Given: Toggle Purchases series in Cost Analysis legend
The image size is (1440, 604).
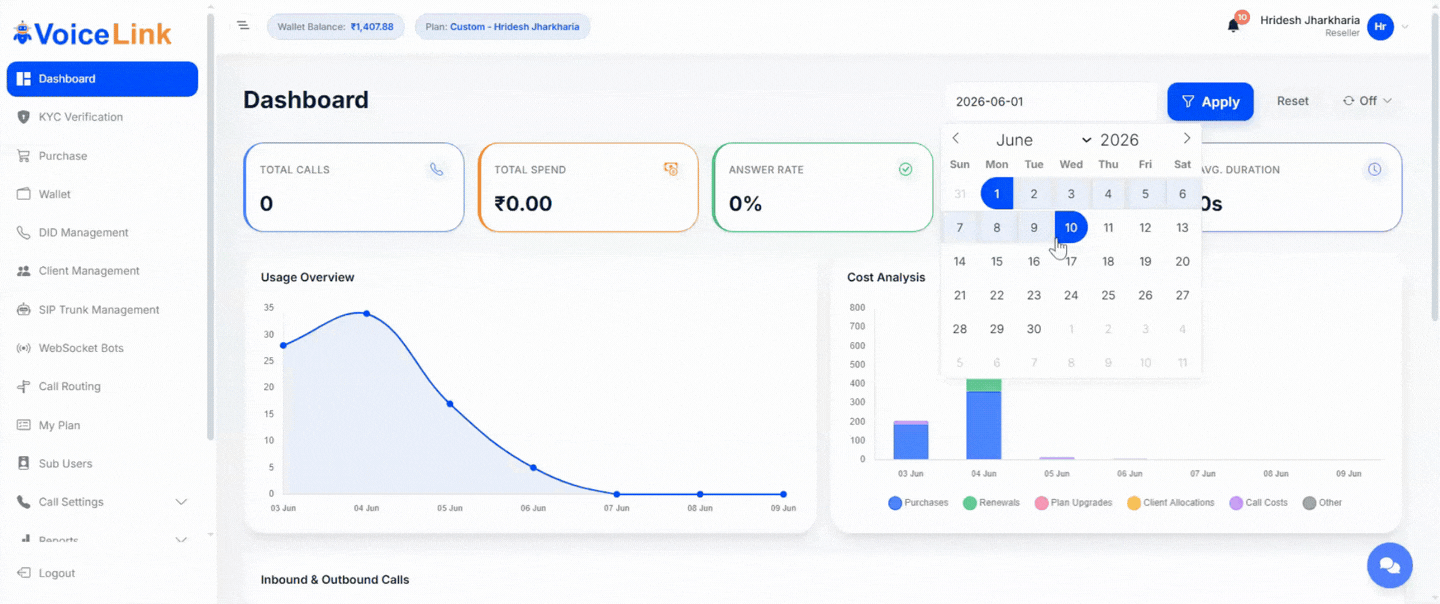Looking at the screenshot, I should pos(918,503).
